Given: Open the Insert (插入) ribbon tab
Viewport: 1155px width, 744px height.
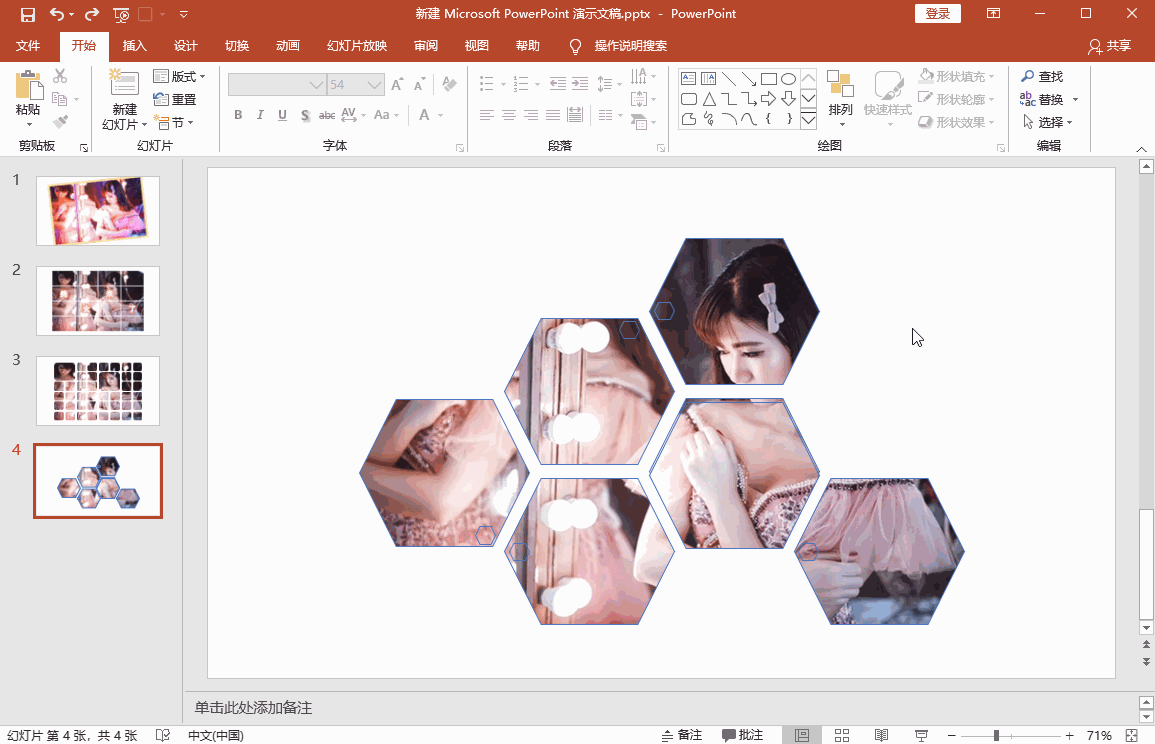Looking at the screenshot, I should click(134, 46).
